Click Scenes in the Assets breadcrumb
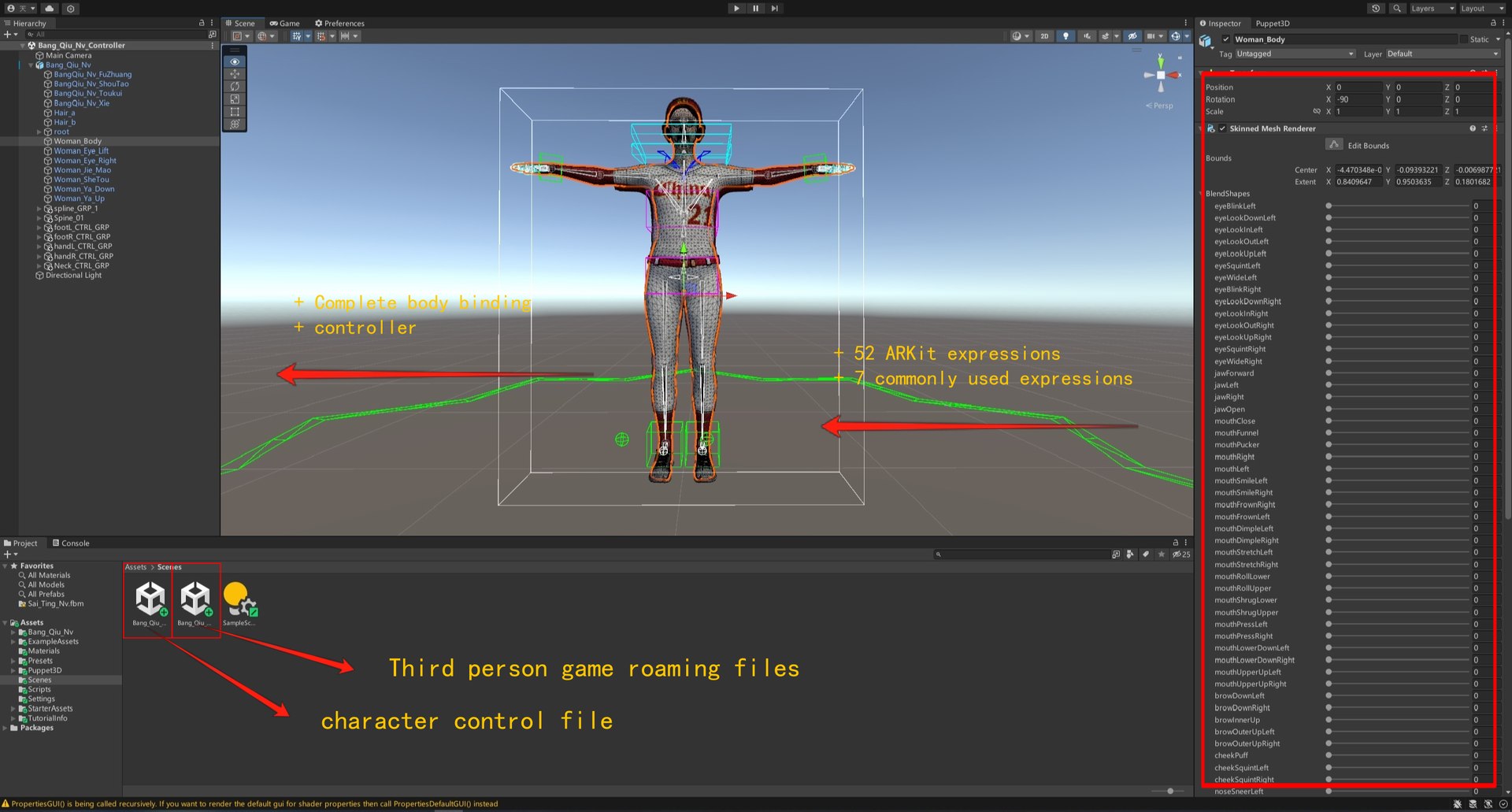The image size is (1512, 812). (169, 567)
